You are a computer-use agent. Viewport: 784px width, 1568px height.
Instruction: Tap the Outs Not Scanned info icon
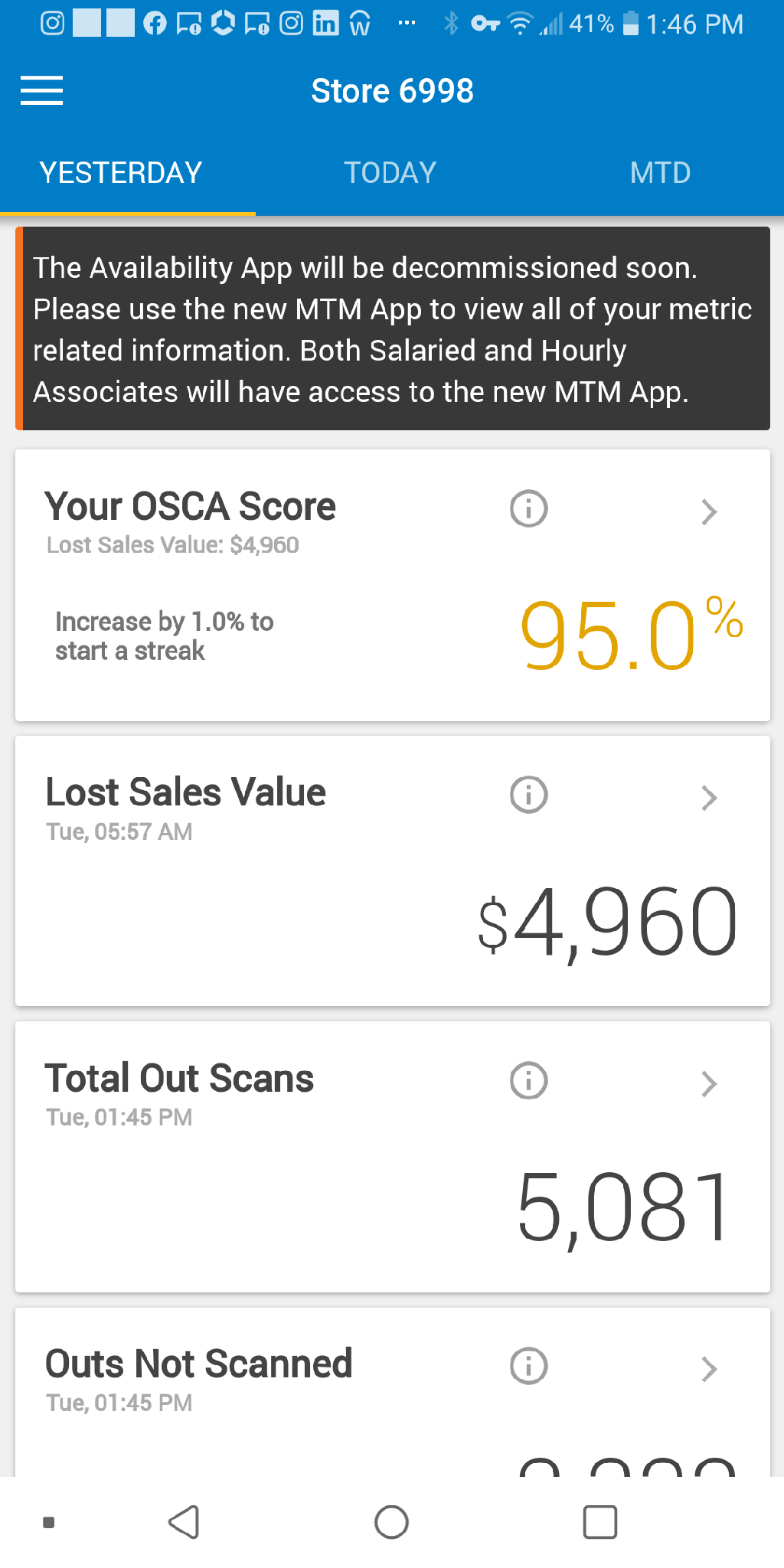[x=529, y=1367]
